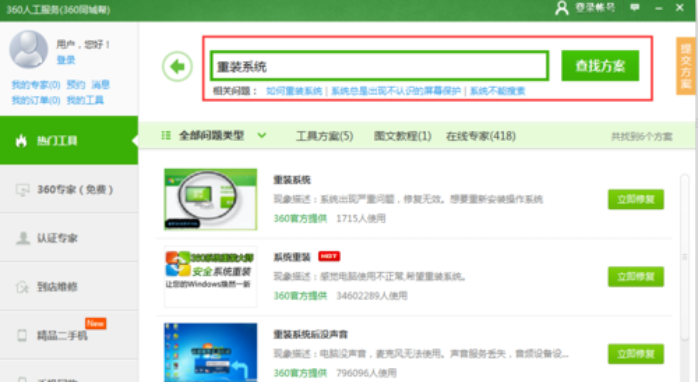
Task: Switch to the 在线专家(418) tab
Action: tap(481, 136)
